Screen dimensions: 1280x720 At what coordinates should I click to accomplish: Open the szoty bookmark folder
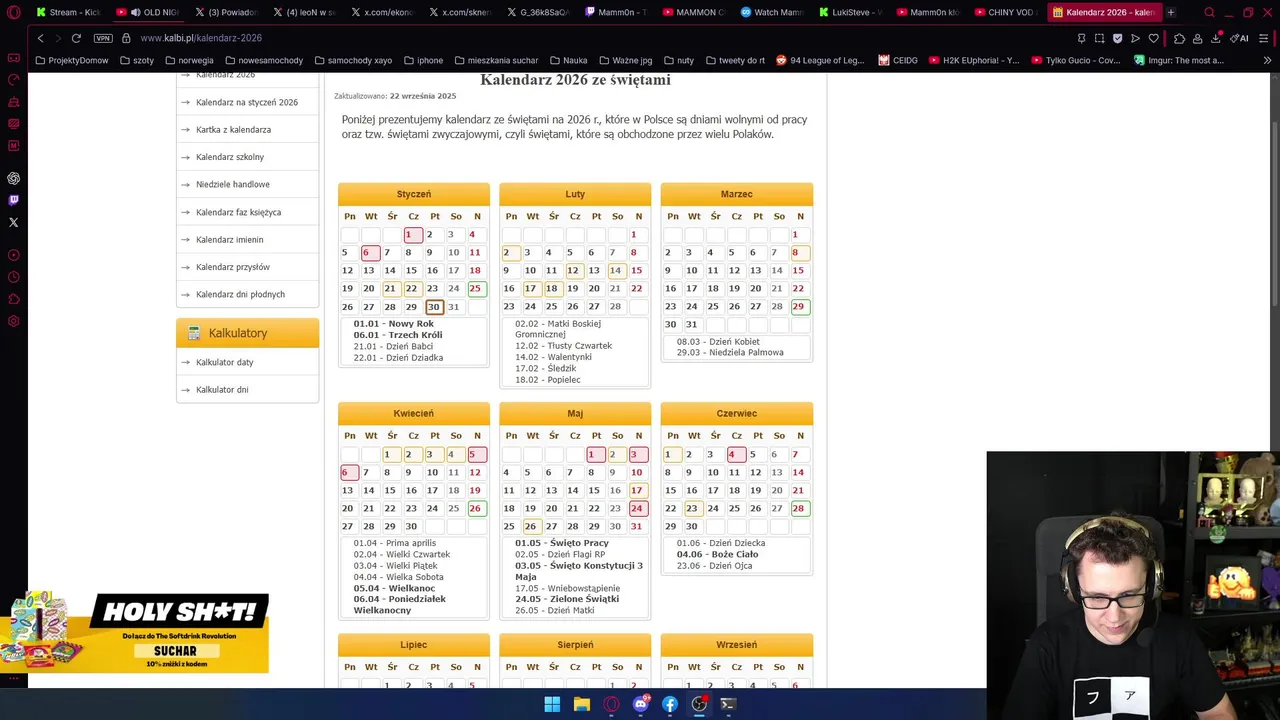[x=137, y=60]
